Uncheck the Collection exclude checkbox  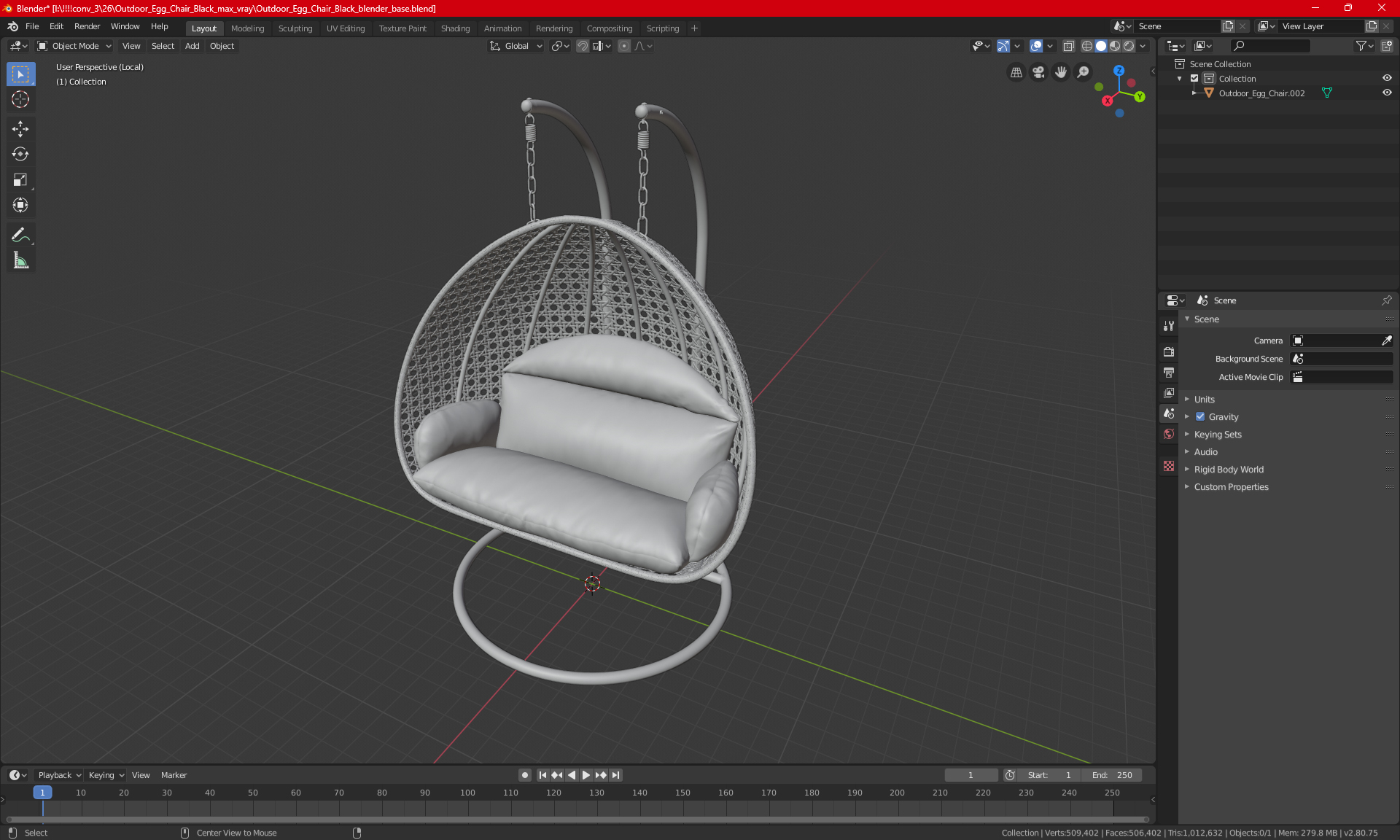tap(1194, 79)
